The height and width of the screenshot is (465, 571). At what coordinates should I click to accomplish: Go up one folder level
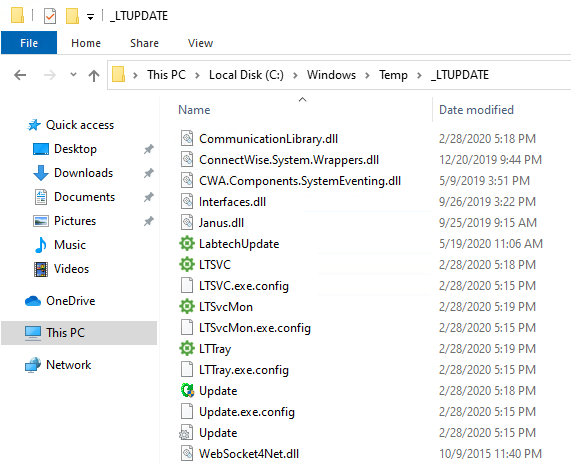(x=94, y=75)
